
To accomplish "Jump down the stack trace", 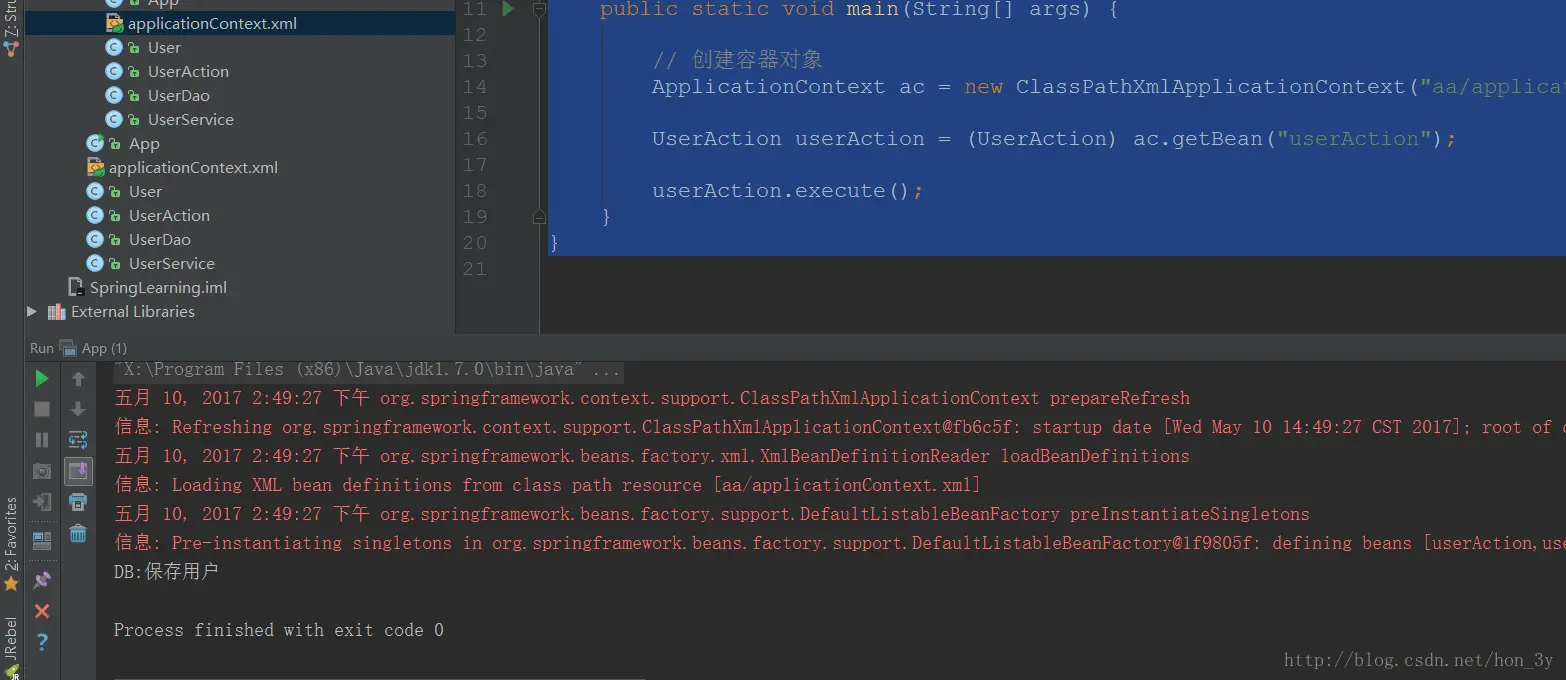I will coord(78,409).
